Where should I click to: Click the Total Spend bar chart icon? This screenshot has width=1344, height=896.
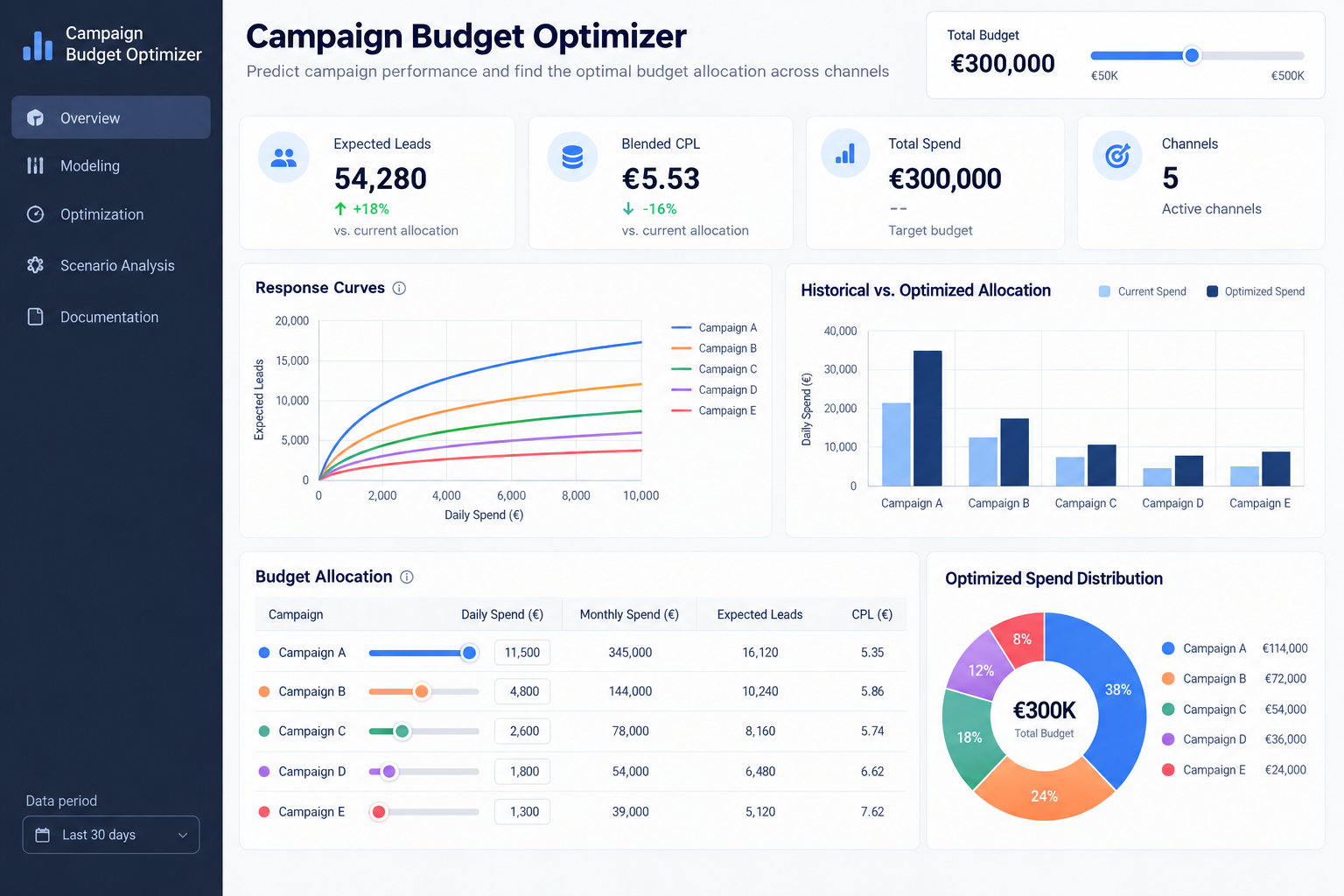(845, 154)
